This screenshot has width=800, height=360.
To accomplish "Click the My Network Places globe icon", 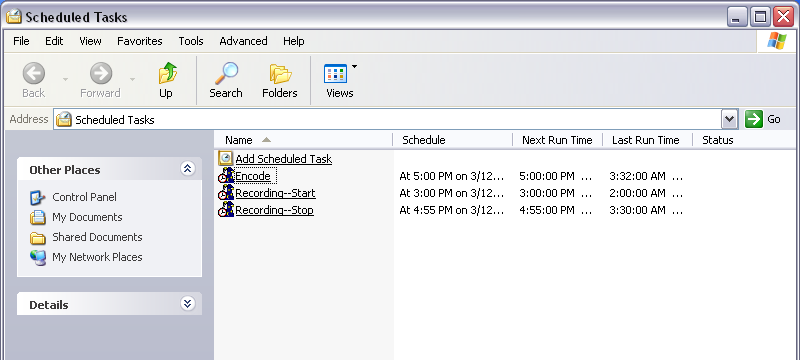I will pos(38,258).
